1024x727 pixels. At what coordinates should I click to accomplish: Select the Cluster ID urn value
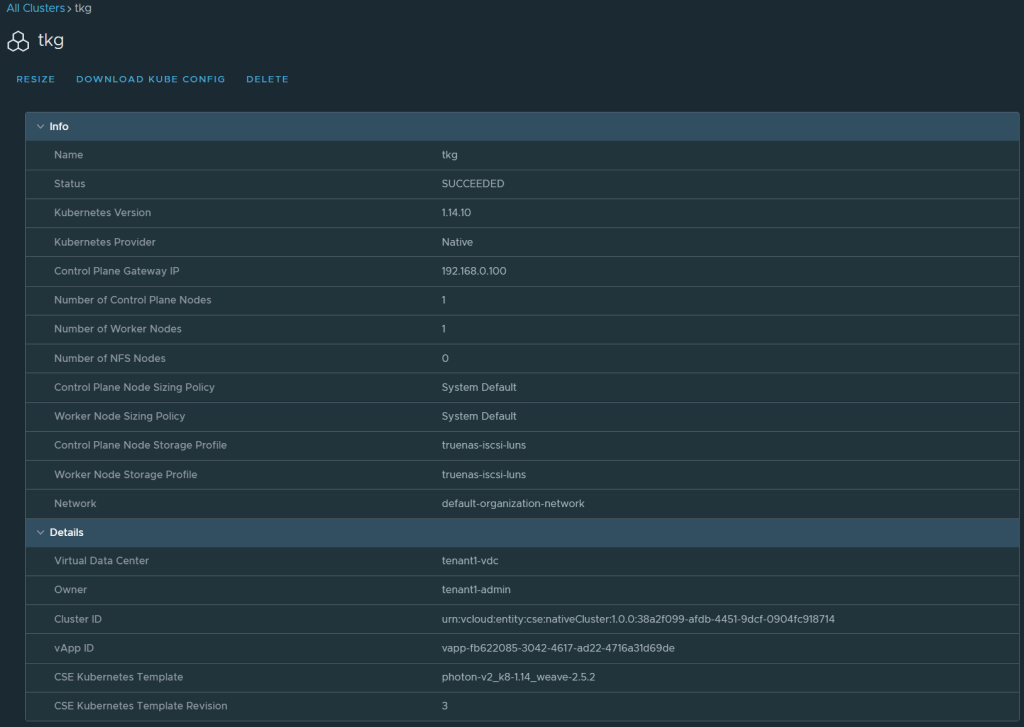pos(637,619)
